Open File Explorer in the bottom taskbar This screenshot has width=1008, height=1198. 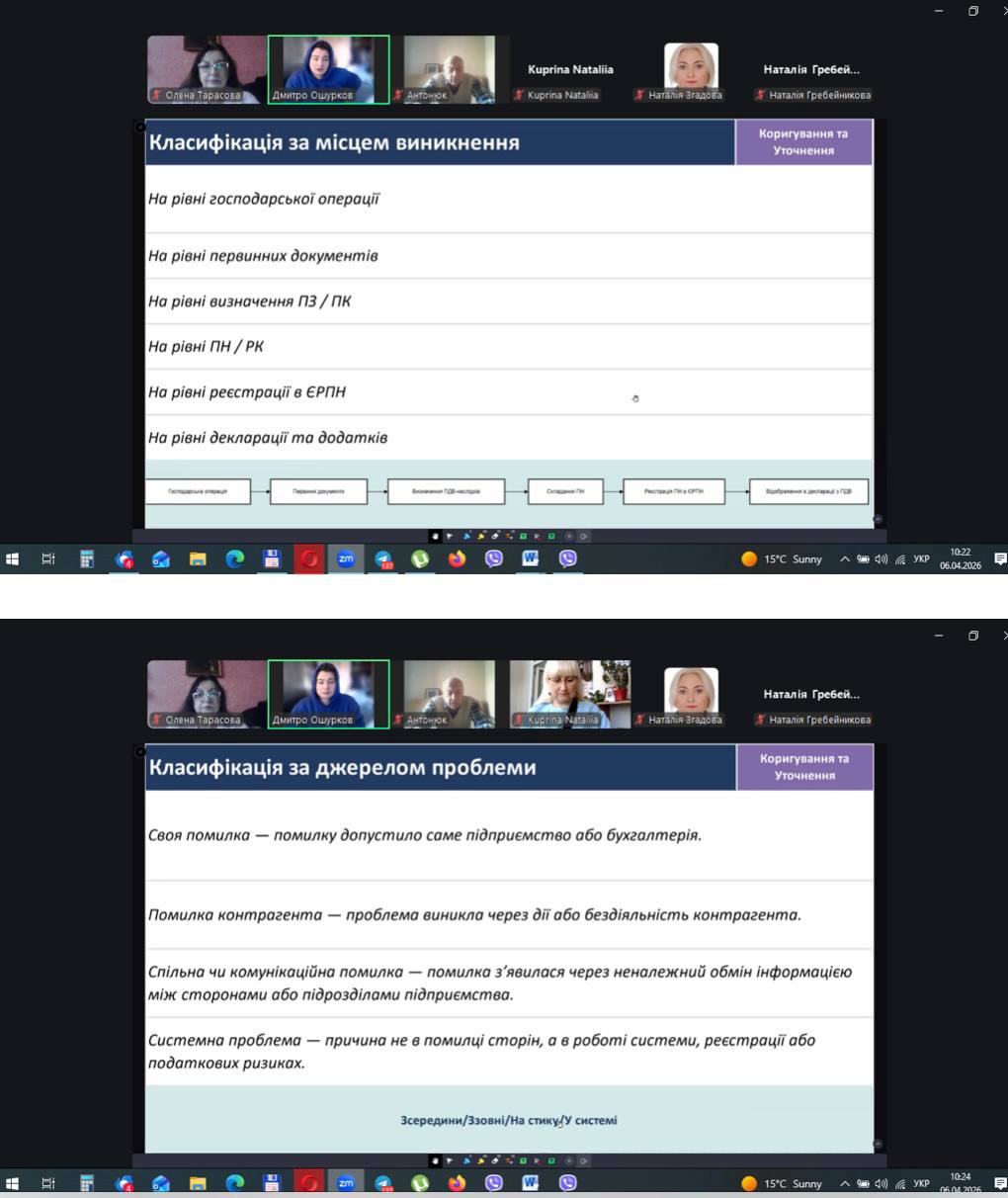coord(198,1183)
